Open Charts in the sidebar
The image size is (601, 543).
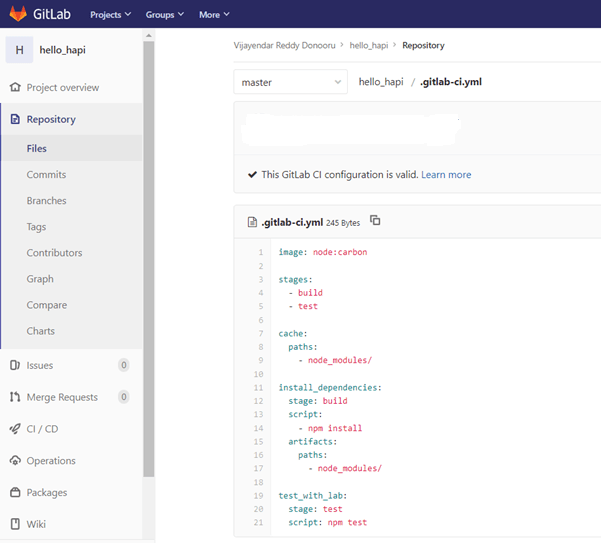coord(41,331)
